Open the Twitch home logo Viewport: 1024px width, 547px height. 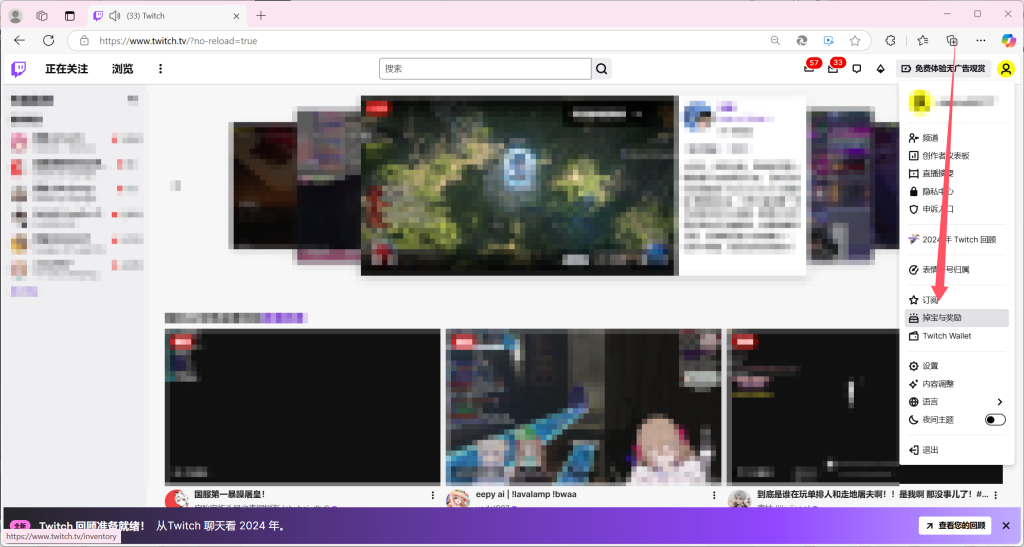click(x=19, y=69)
